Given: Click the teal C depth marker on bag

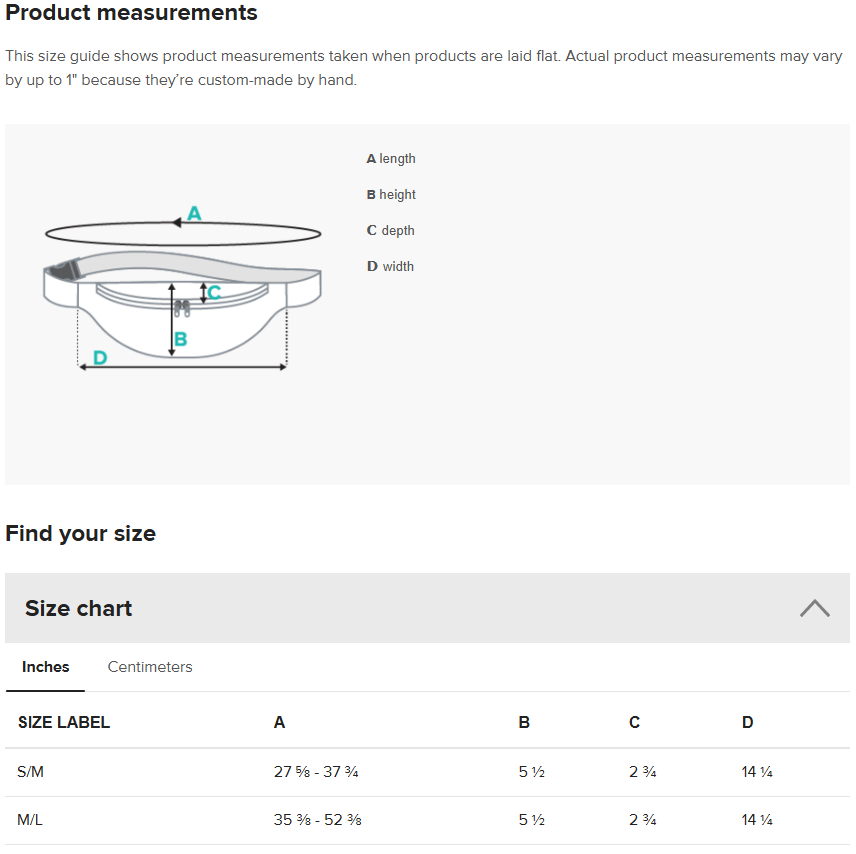Looking at the screenshot, I should 214,293.
